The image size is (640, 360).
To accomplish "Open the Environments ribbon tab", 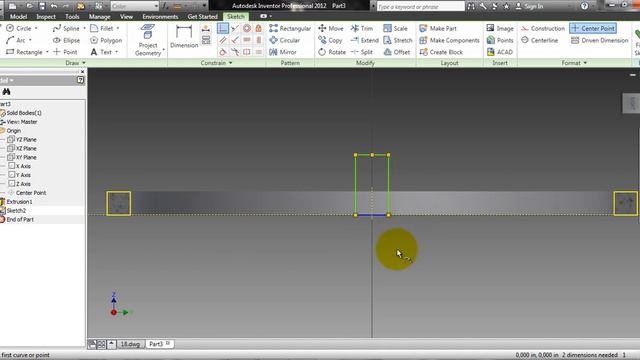I will click(x=160, y=16).
